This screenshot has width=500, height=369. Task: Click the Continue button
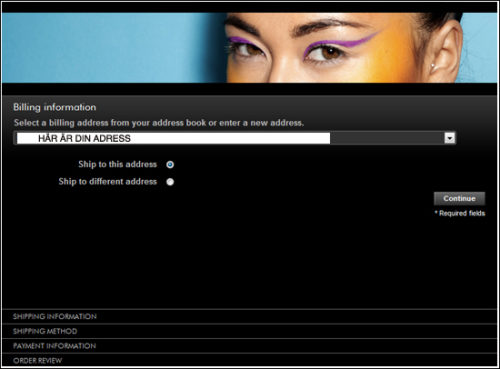459,198
